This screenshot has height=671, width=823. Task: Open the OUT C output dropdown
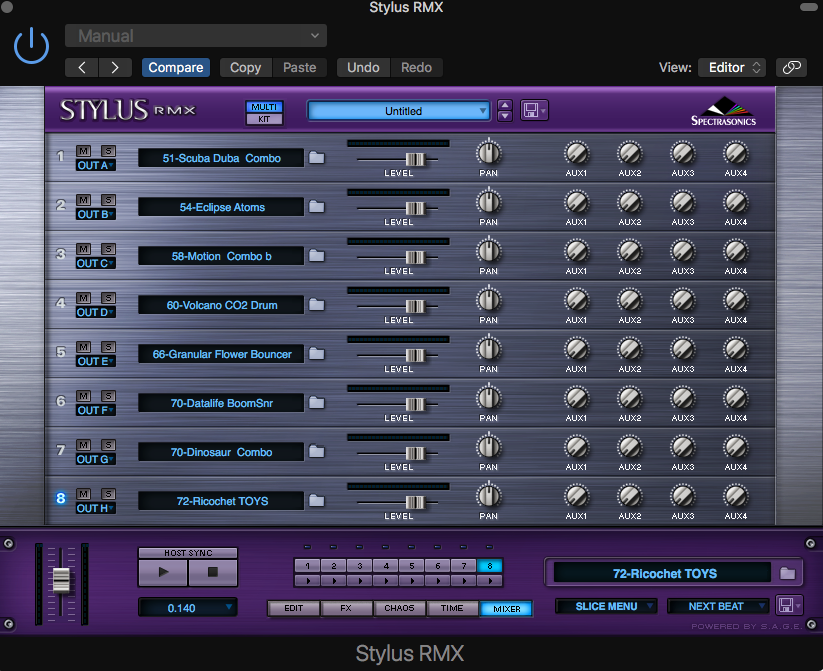click(x=96, y=263)
